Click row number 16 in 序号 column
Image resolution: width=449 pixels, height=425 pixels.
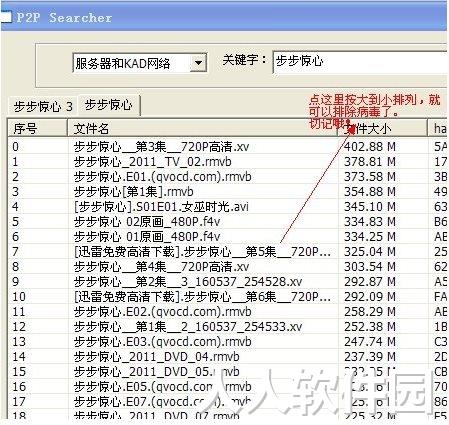coord(19,387)
